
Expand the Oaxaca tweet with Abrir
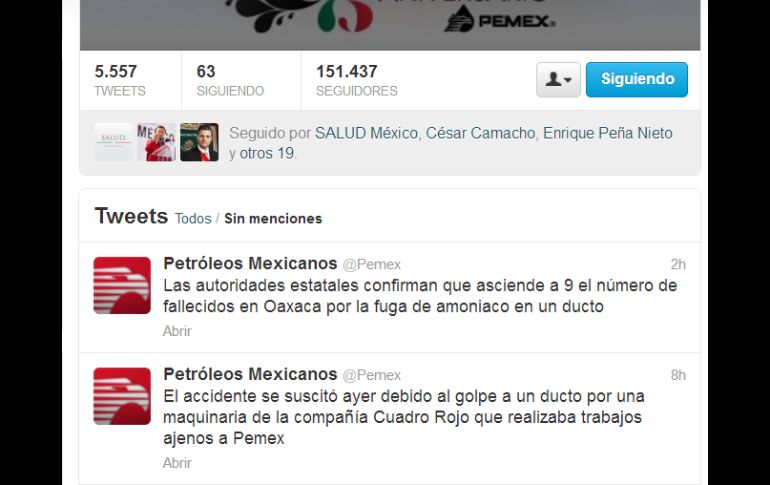coord(177,331)
